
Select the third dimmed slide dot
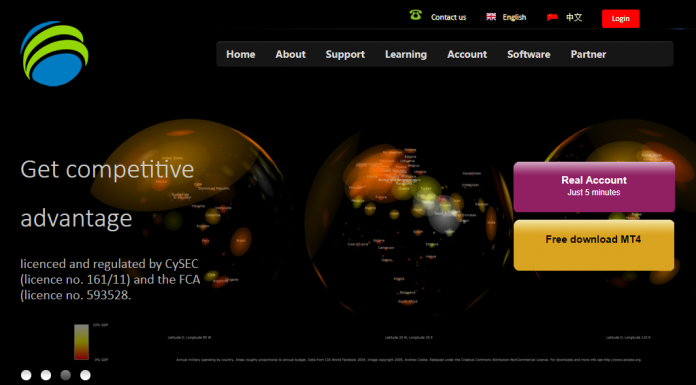65,375
